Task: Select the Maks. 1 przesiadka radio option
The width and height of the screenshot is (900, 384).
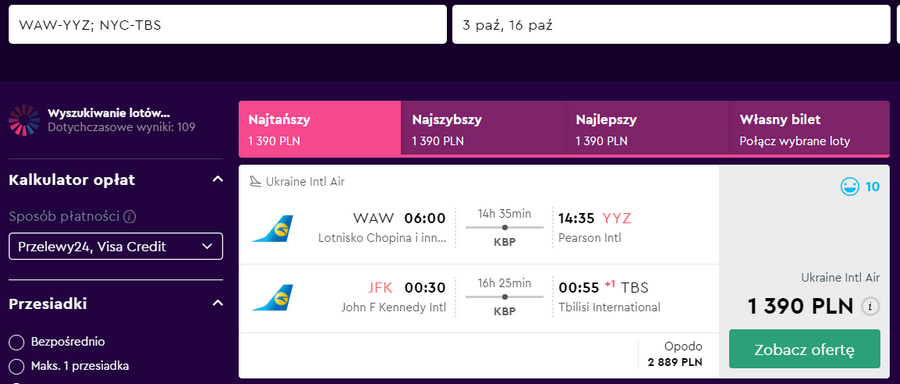Action: (x=17, y=366)
